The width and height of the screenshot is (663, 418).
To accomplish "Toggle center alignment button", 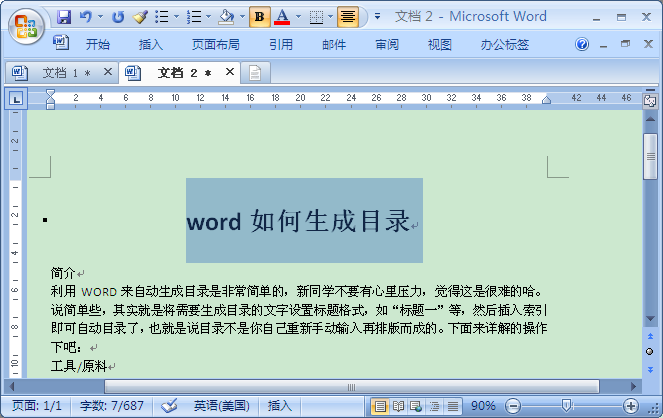I will click(348, 17).
